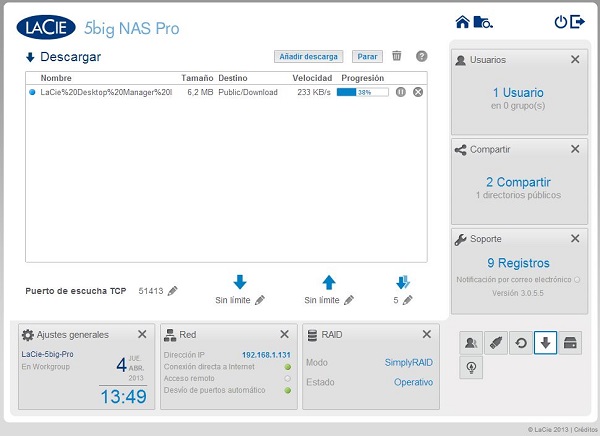Select the LaCie%20Desktop%20Manager download row name
The height and width of the screenshot is (436, 600).
click(106, 92)
